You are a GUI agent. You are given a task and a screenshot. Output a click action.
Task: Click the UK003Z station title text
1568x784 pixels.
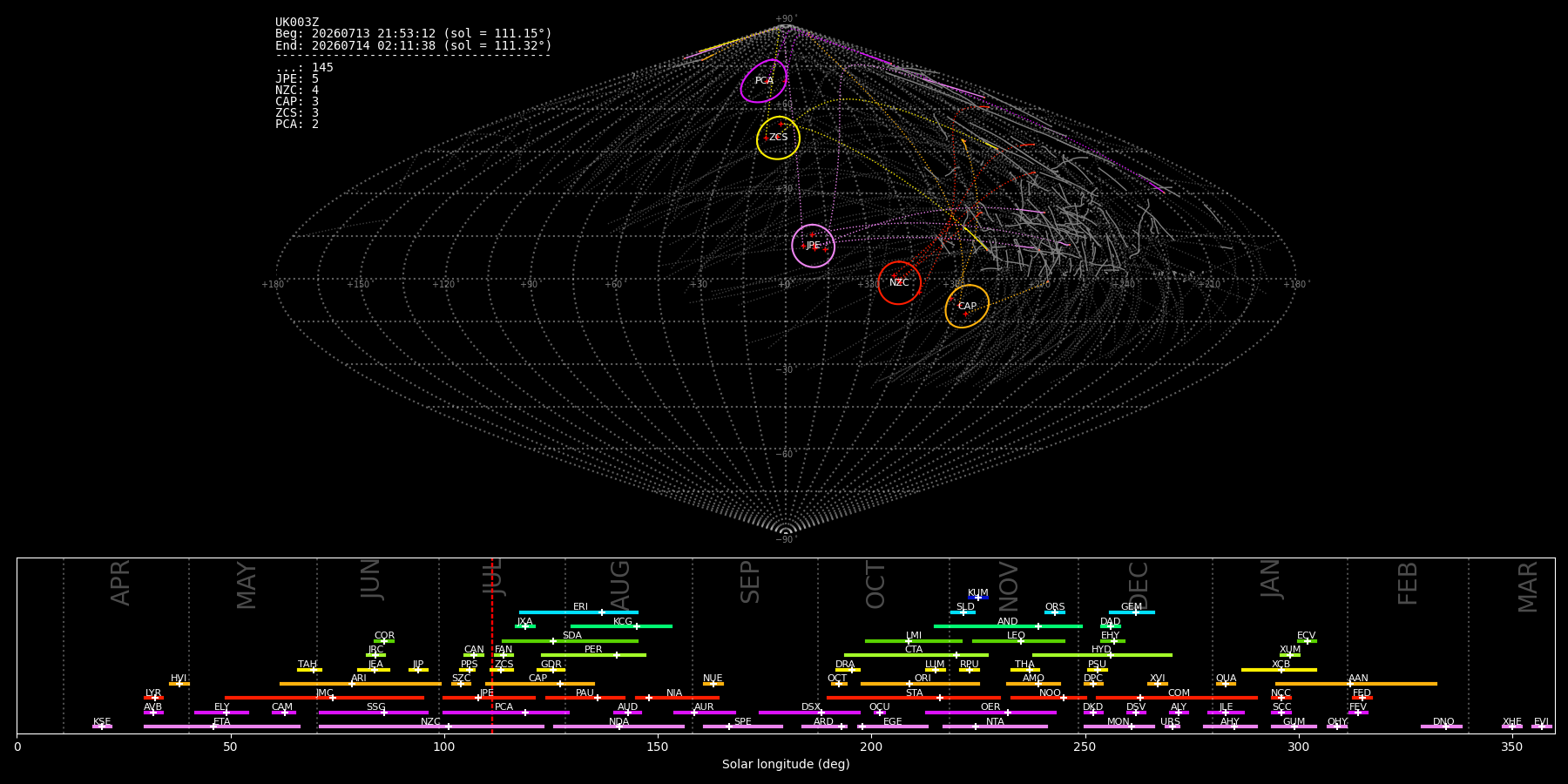pos(297,23)
